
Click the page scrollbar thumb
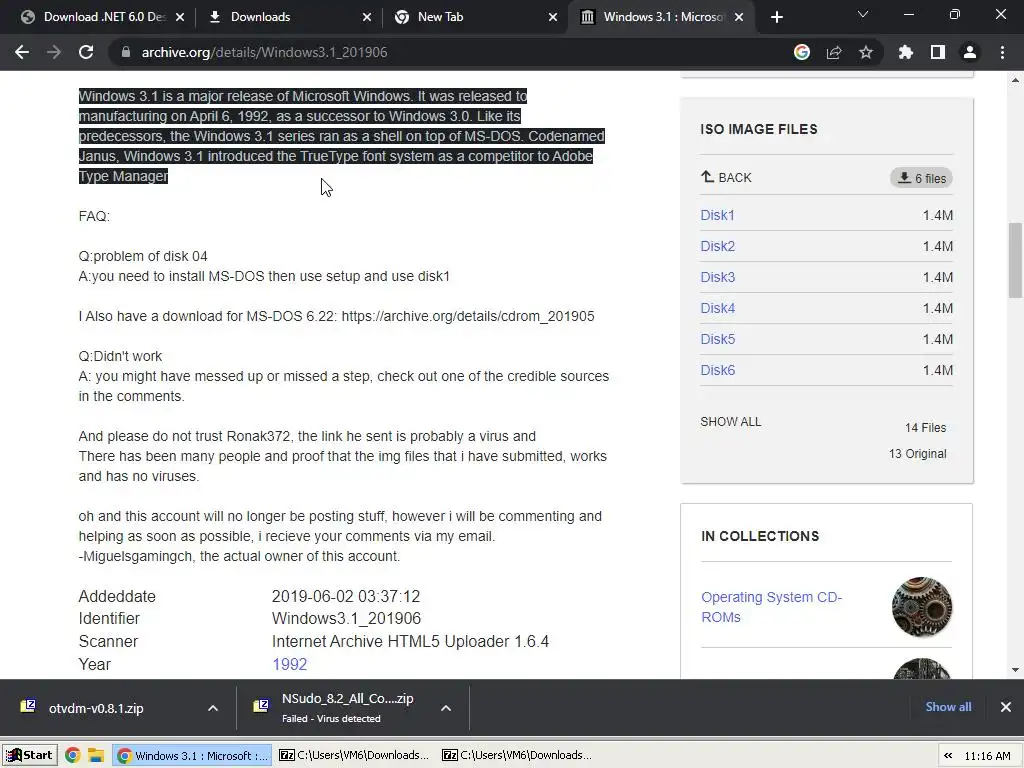tap(1015, 260)
